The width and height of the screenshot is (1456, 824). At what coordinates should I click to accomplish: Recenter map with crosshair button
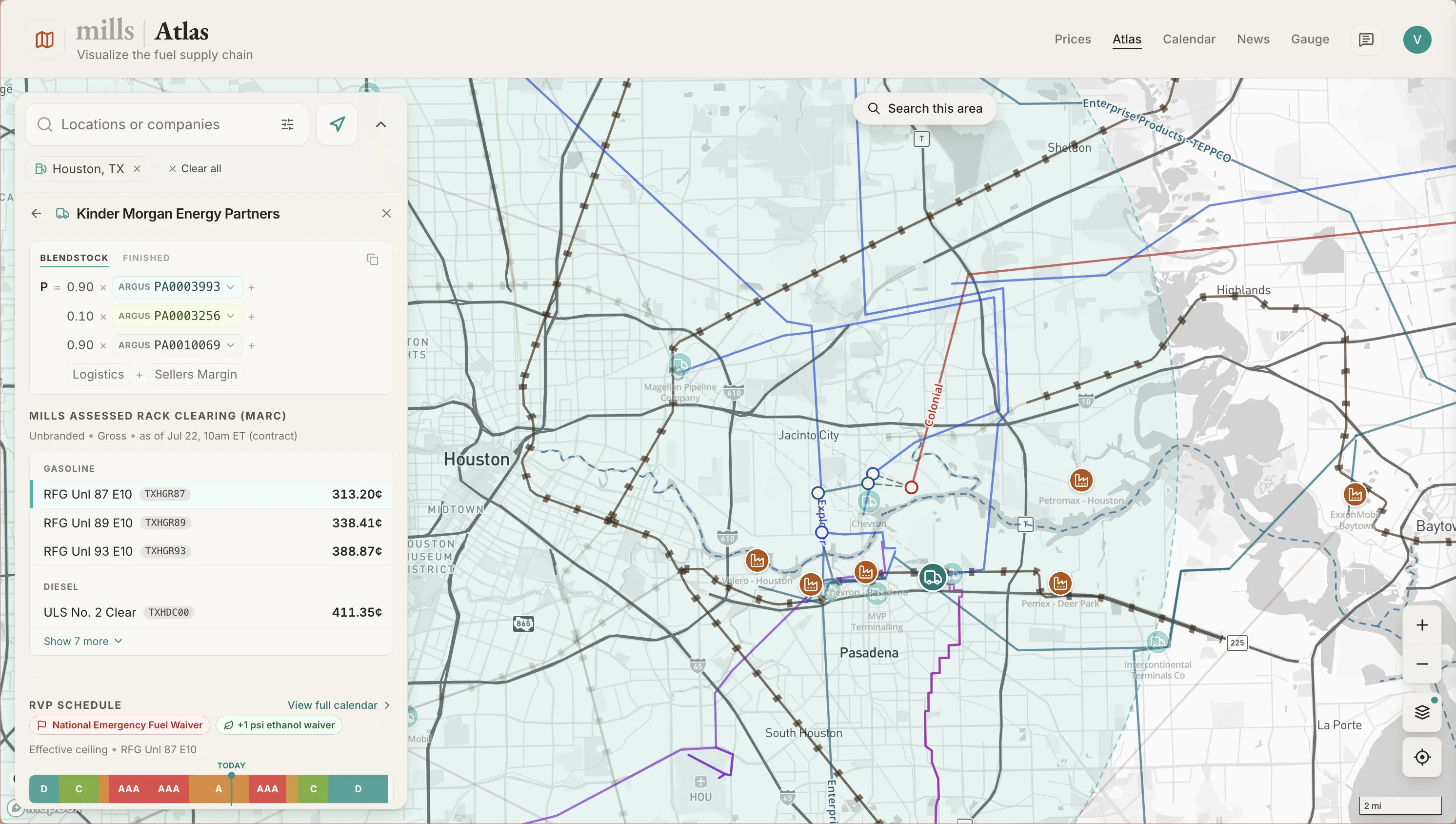pos(1422,757)
